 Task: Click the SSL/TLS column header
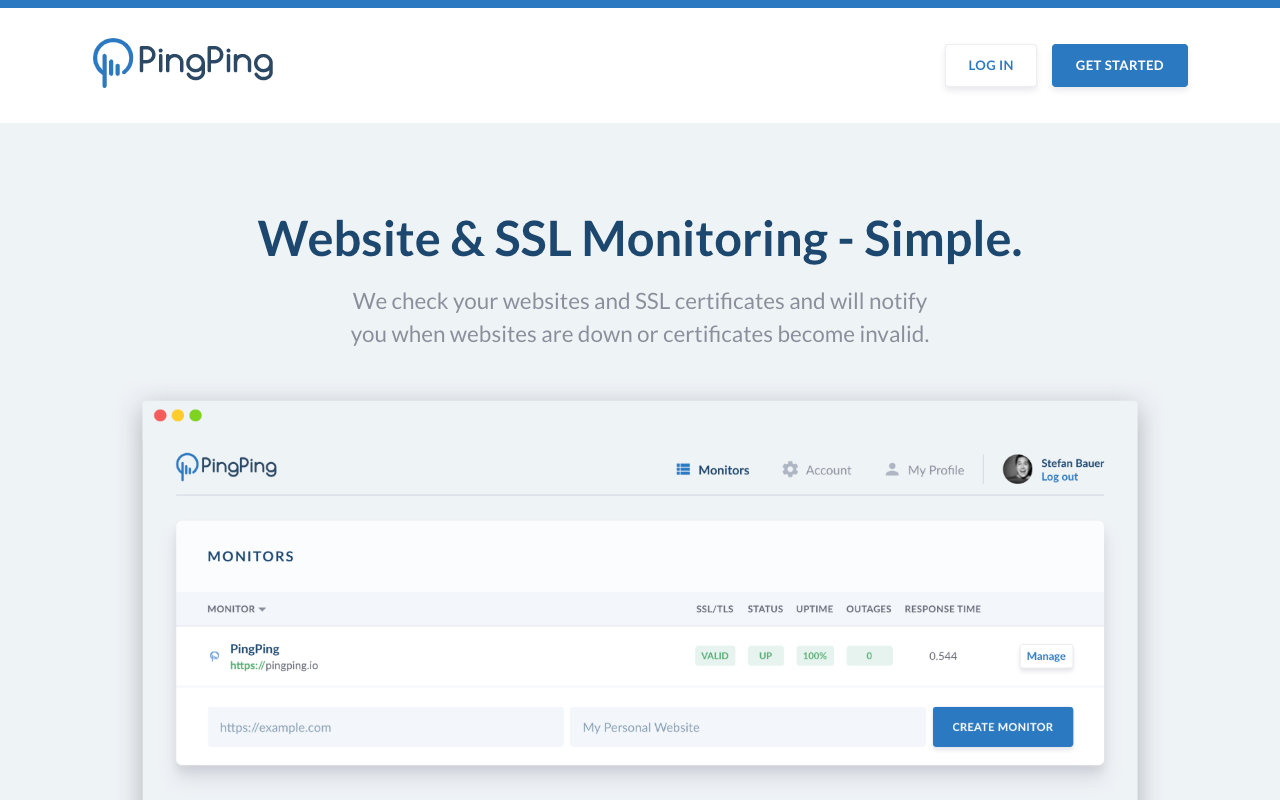[715, 609]
